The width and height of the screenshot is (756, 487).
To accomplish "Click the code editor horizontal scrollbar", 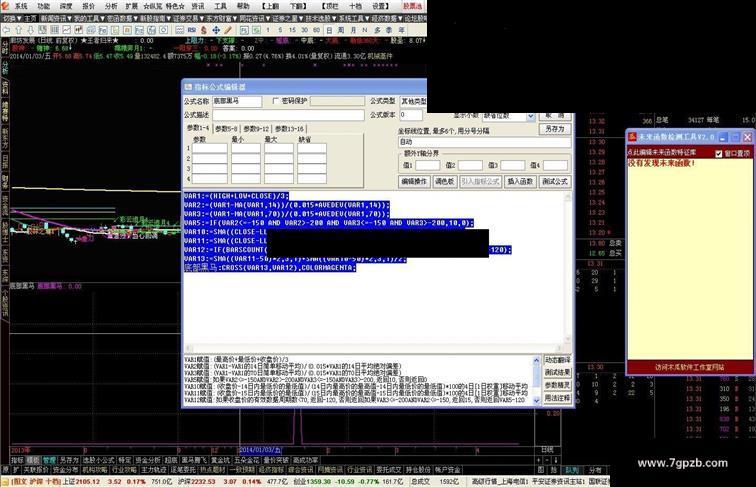I will tap(374, 348).
